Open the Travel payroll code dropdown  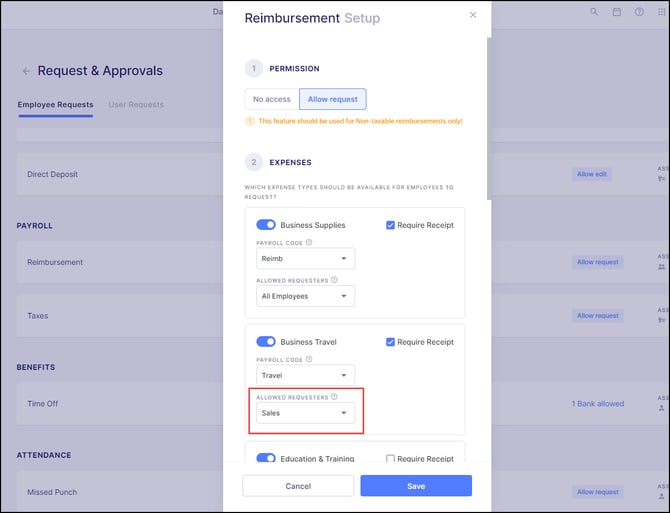[306, 375]
